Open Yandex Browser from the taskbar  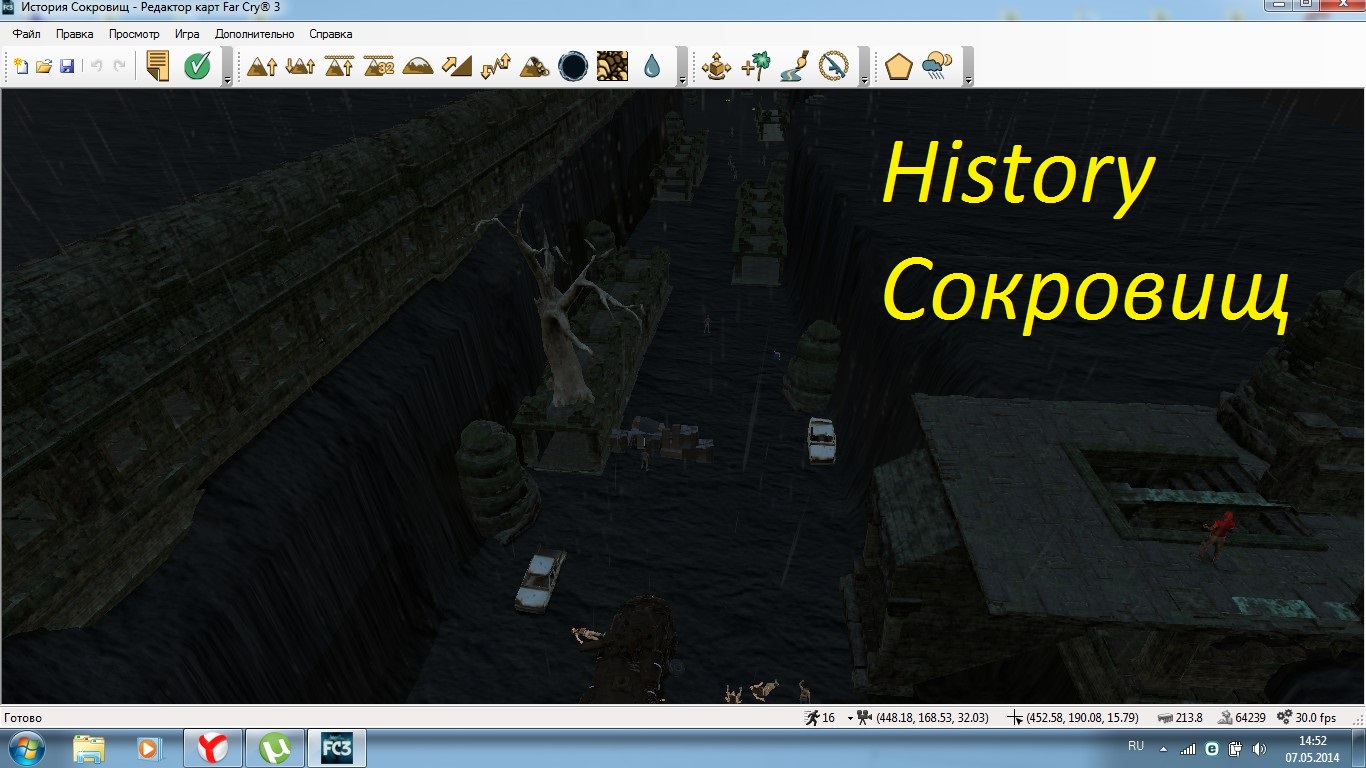(212, 748)
